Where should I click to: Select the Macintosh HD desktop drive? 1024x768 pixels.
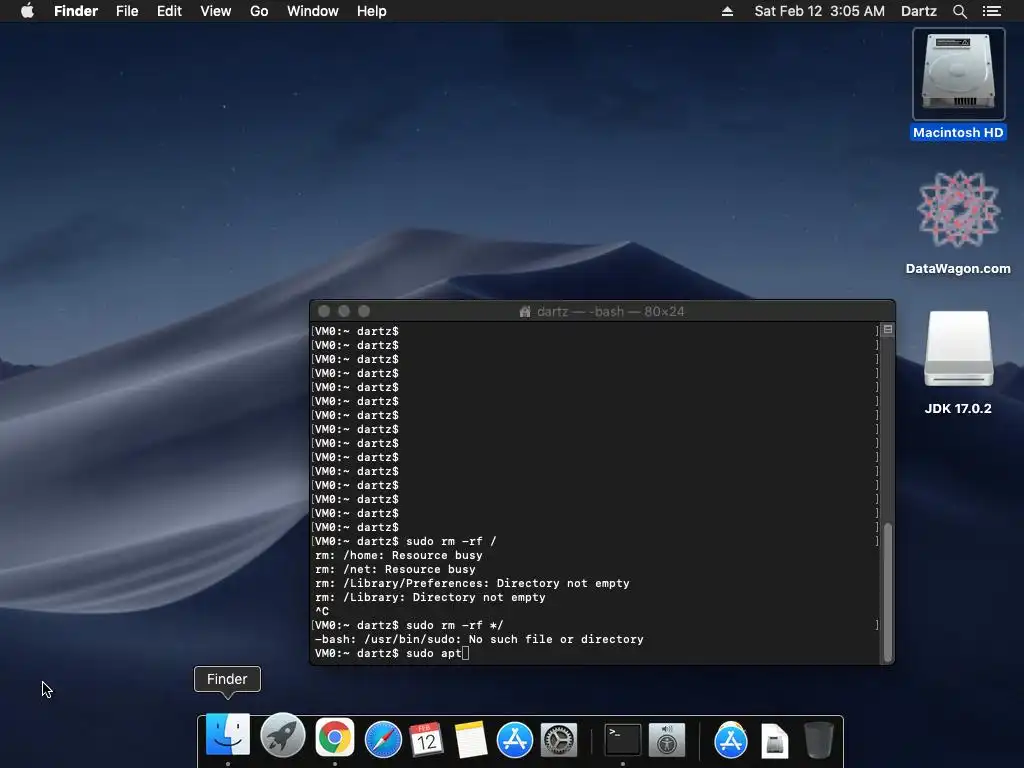pos(959,84)
